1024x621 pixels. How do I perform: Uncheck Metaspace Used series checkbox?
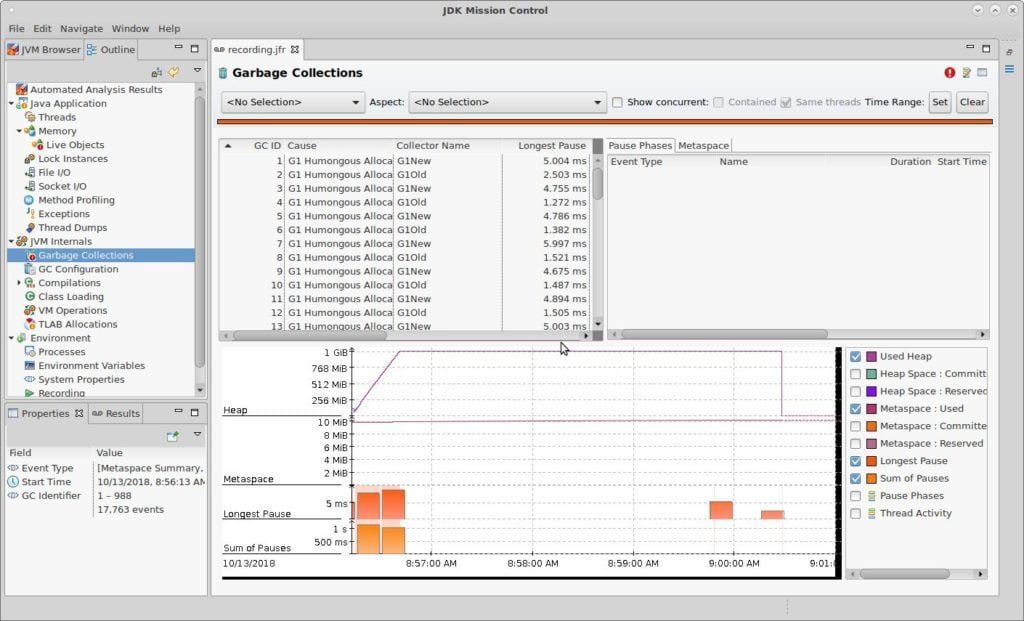click(856, 409)
